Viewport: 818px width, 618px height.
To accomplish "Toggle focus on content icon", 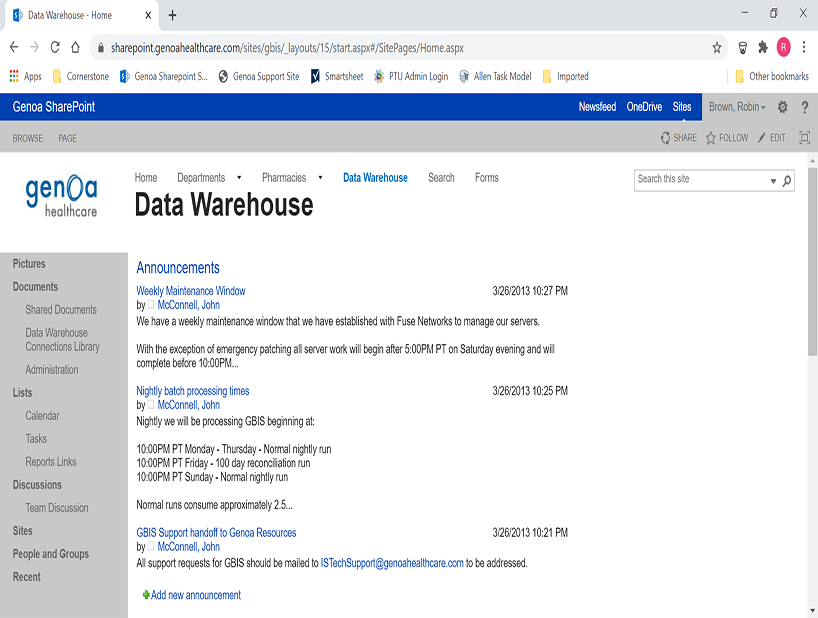I will pos(804,138).
